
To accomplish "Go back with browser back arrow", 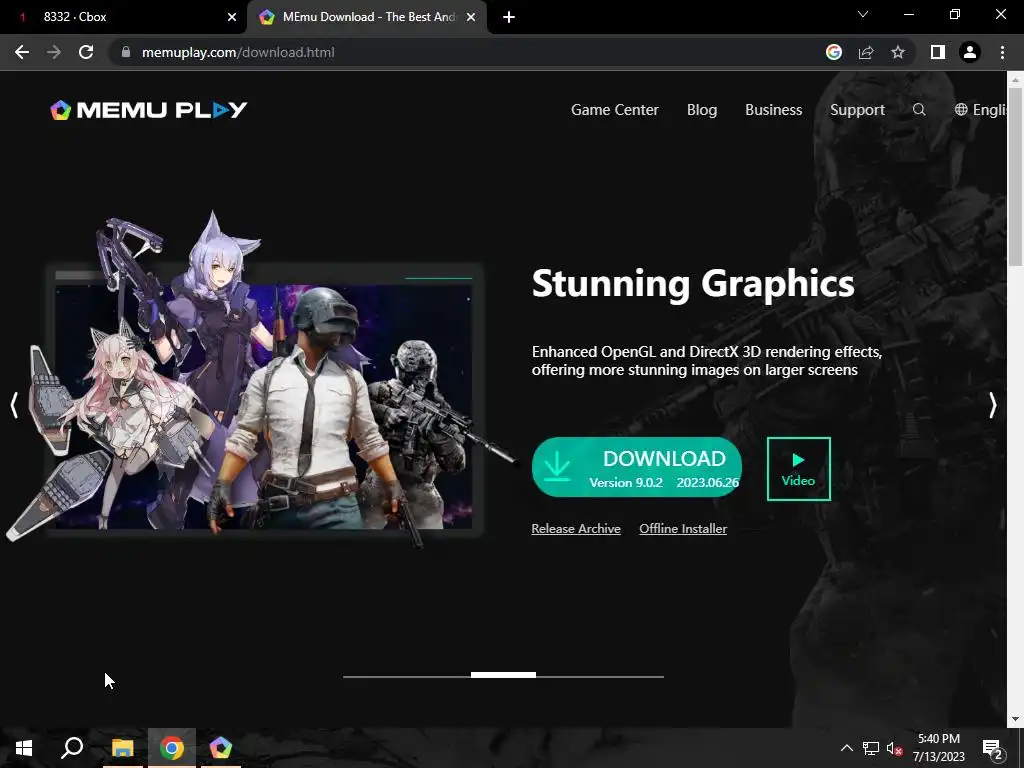I will coord(22,52).
